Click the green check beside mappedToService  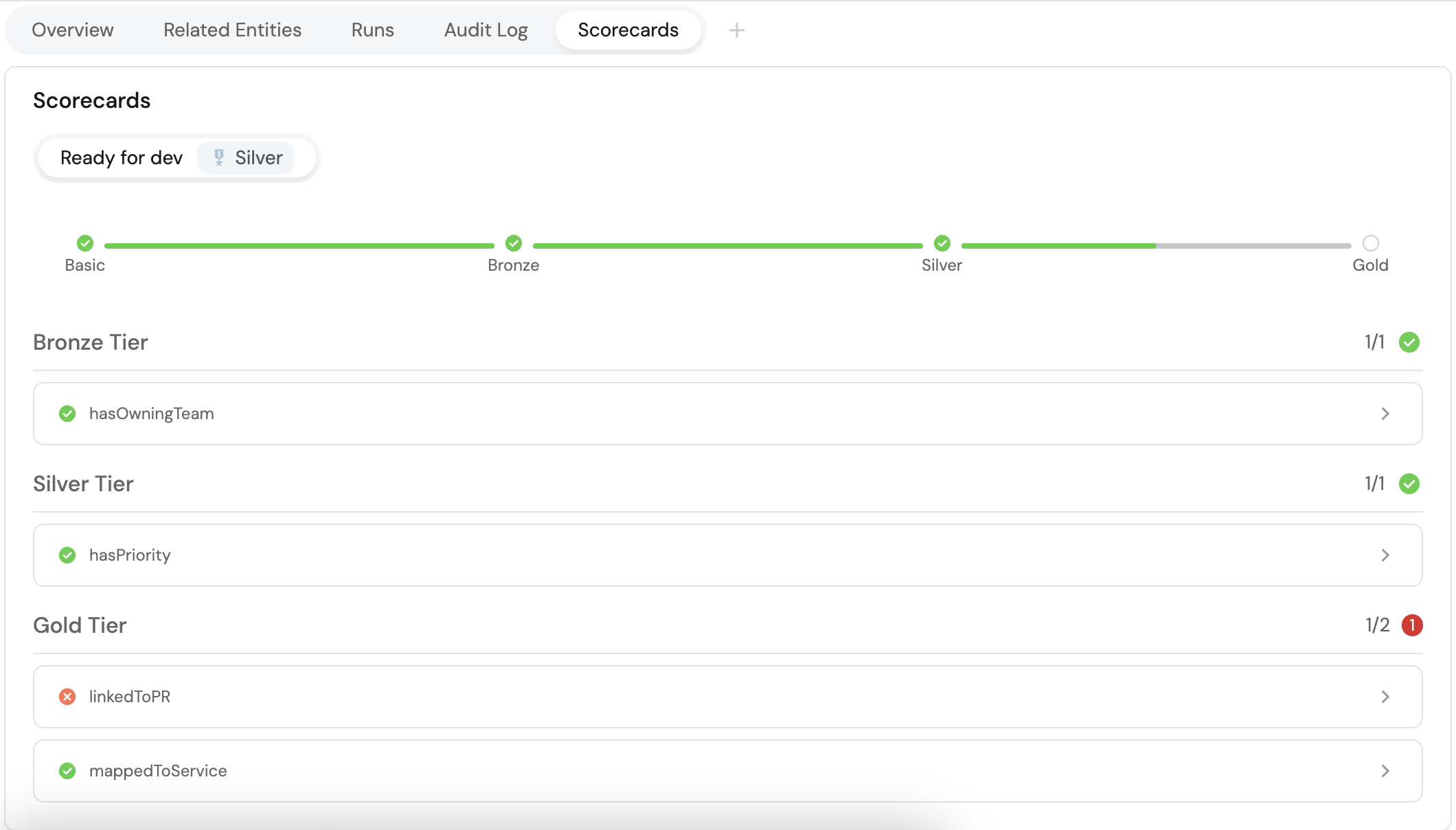tap(67, 771)
